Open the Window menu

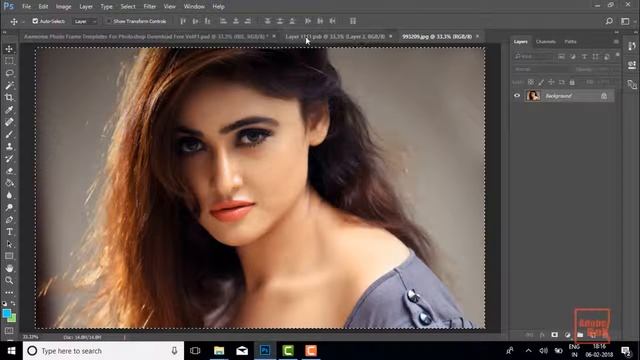pos(194,7)
